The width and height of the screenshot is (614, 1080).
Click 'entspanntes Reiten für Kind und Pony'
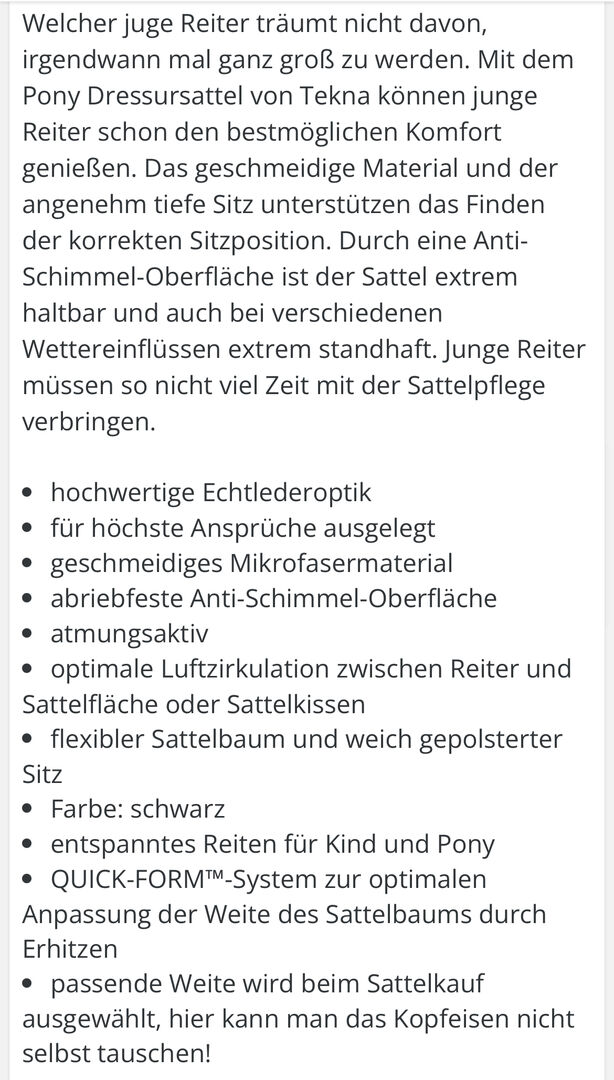[272, 843]
